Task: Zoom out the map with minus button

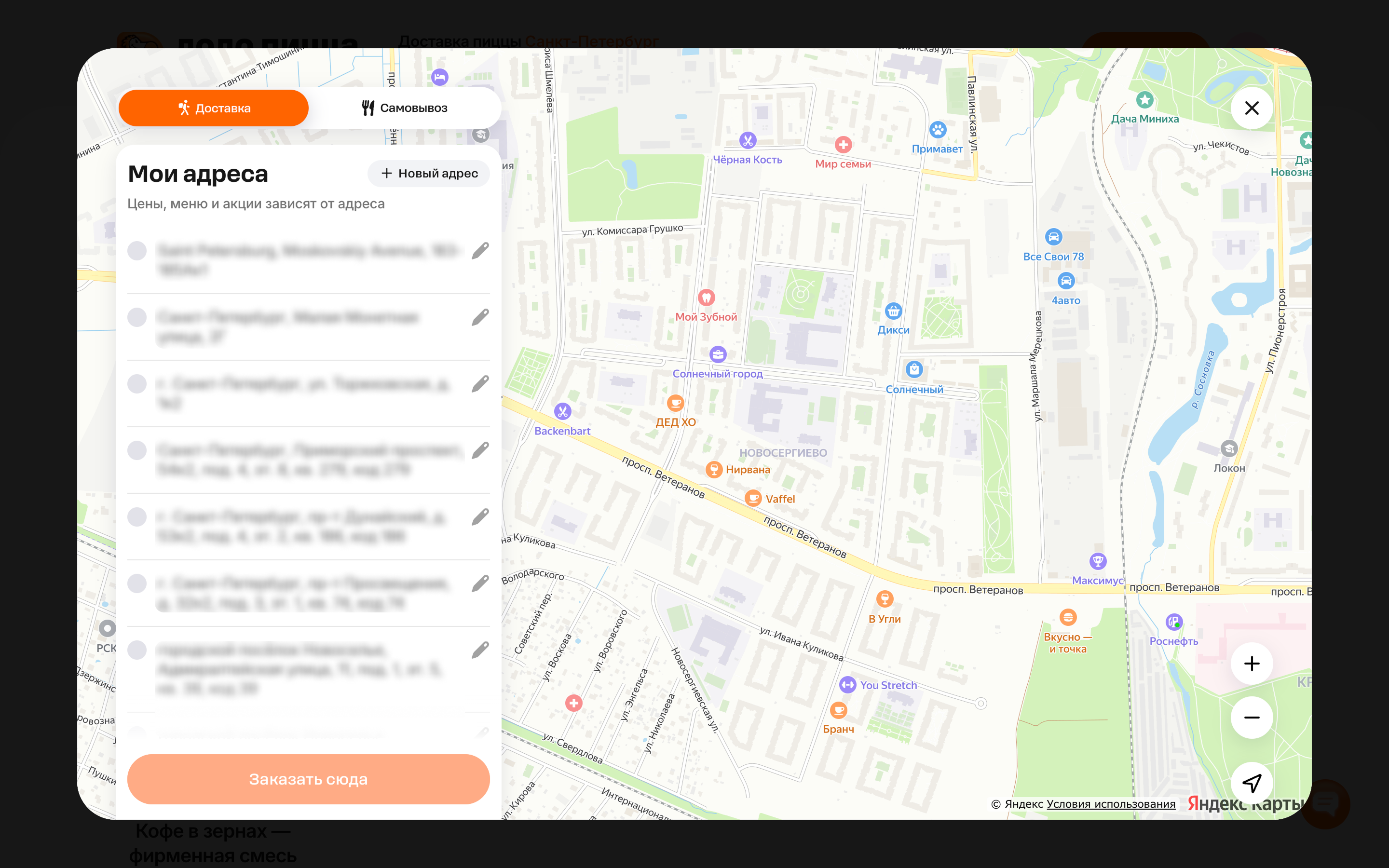Action: 1252,718
